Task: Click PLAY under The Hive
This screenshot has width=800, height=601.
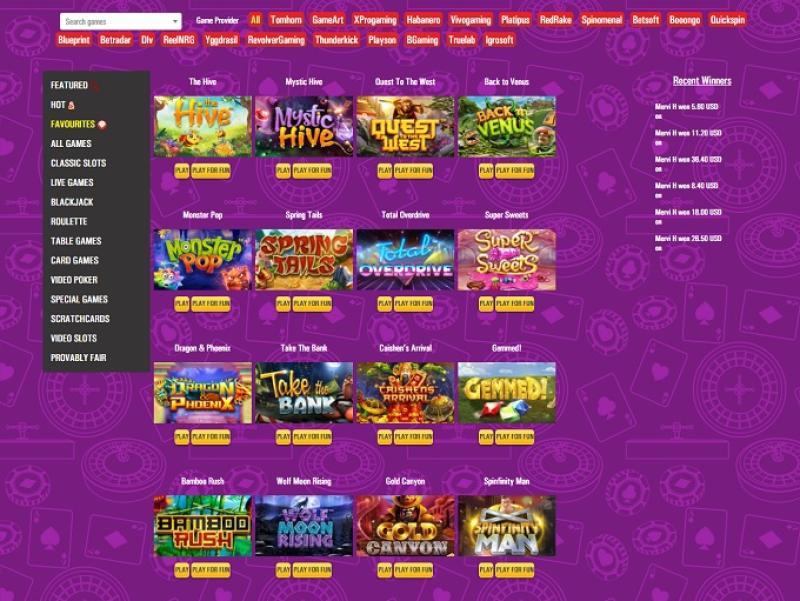Action: (182, 170)
